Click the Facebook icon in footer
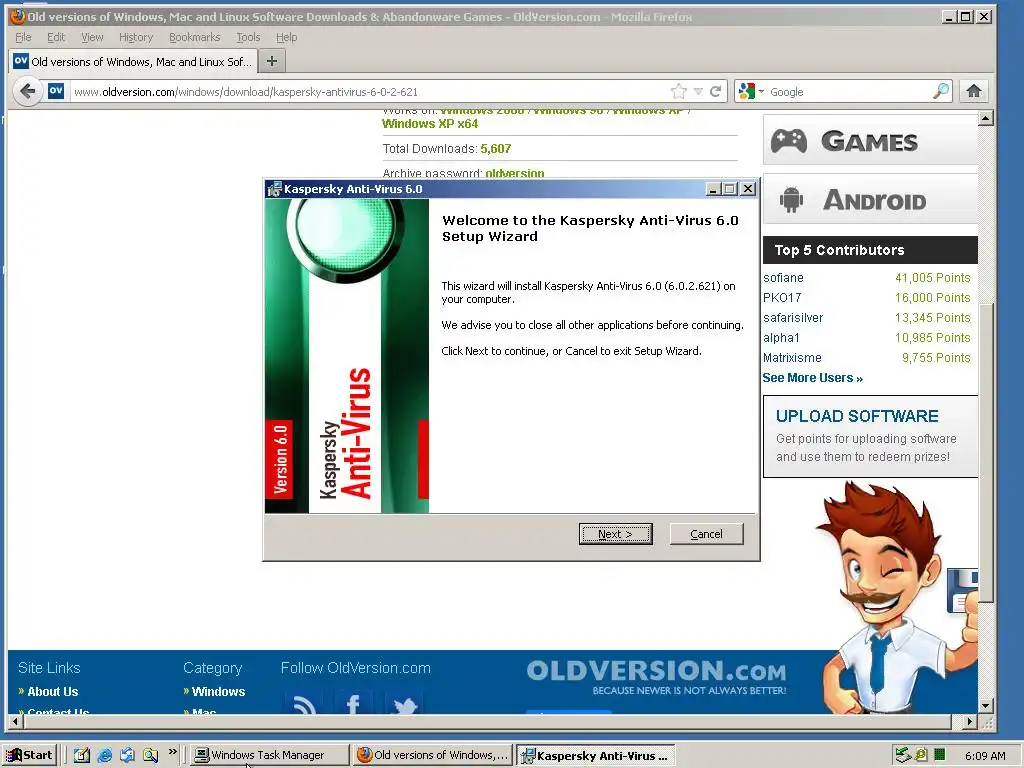1024x768 pixels. click(x=353, y=703)
